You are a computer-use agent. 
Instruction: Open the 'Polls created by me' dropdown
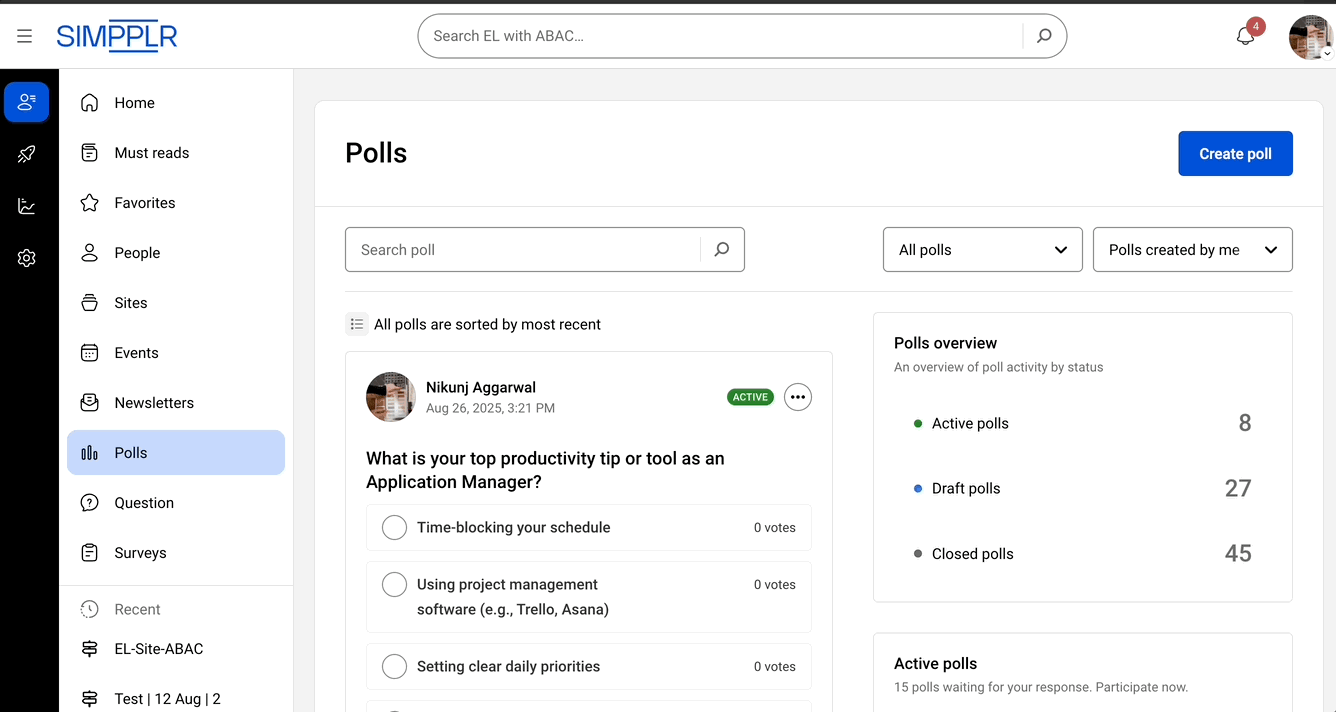tap(1192, 249)
